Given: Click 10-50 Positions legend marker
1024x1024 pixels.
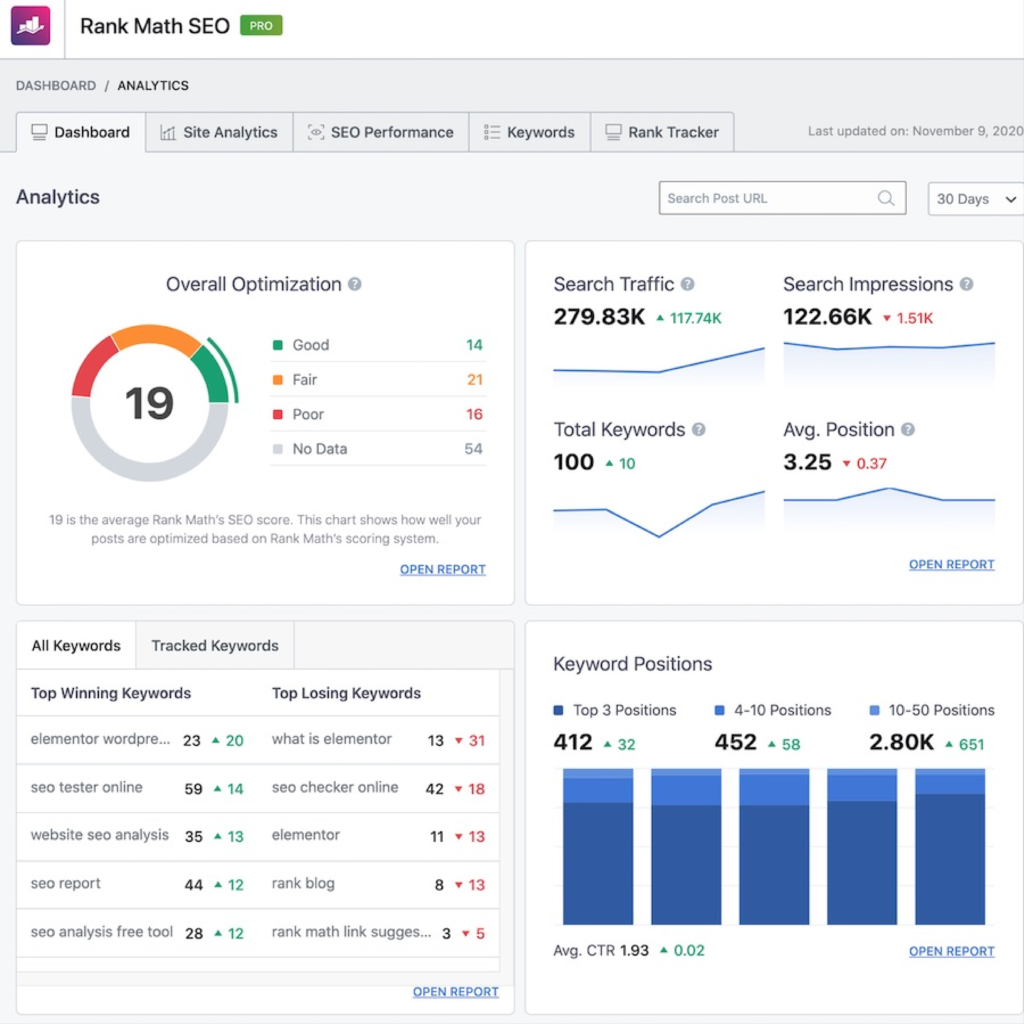Looking at the screenshot, I should (874, 710).
